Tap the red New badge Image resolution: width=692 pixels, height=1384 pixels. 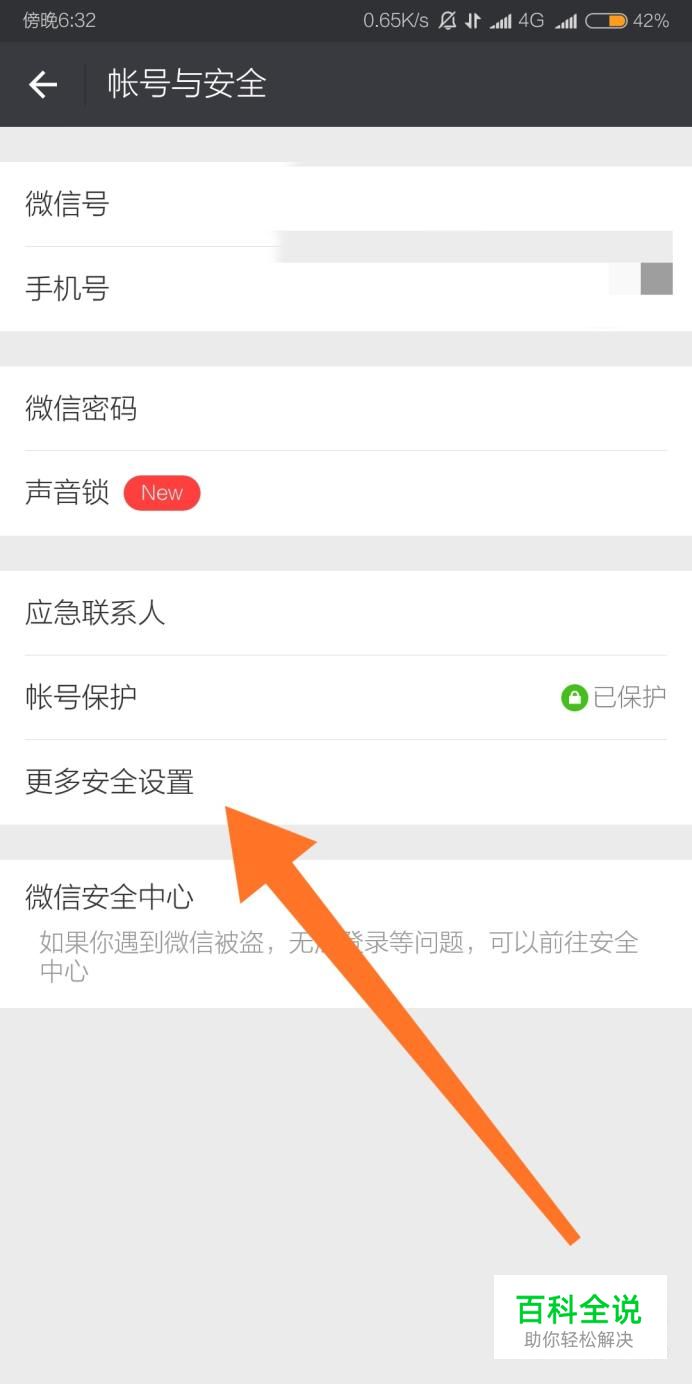(162, 493)
